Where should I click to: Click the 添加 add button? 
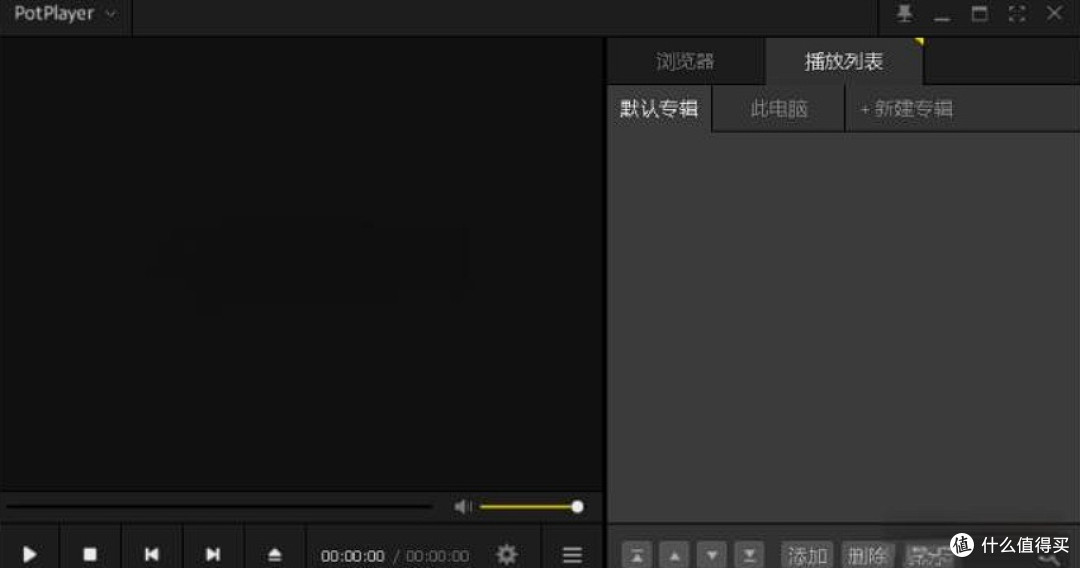click(807, 555)
